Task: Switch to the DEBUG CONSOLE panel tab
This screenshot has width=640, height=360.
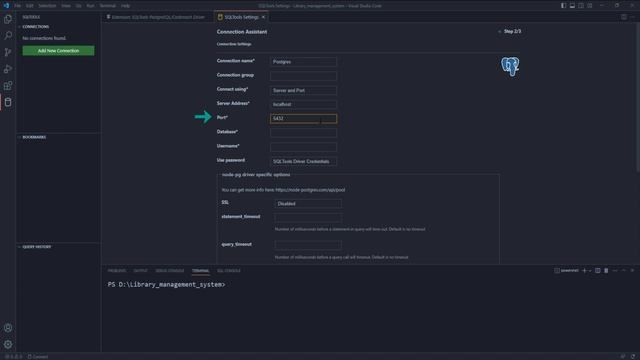Action: point(170,271)
